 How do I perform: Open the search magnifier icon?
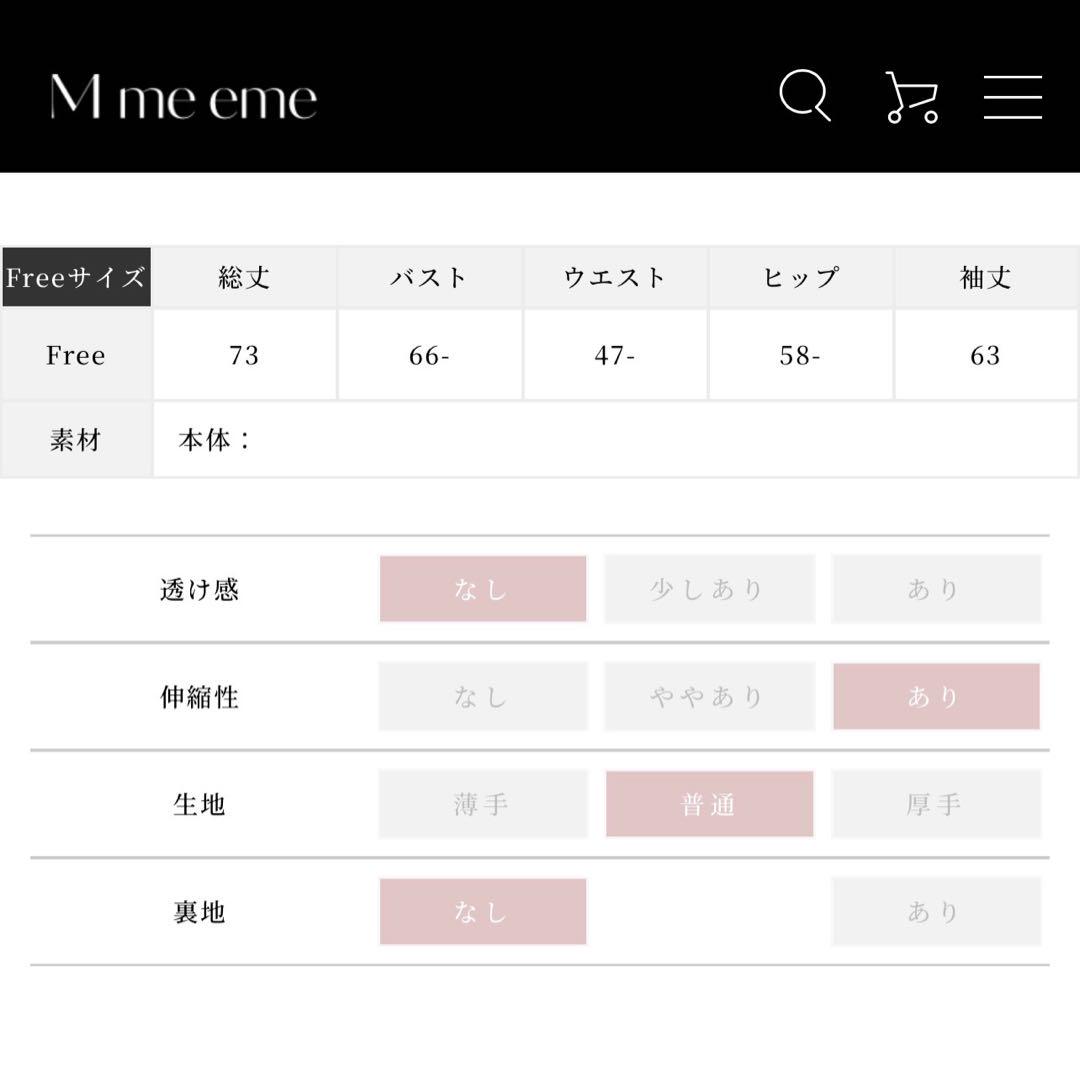tap(804, 95)
